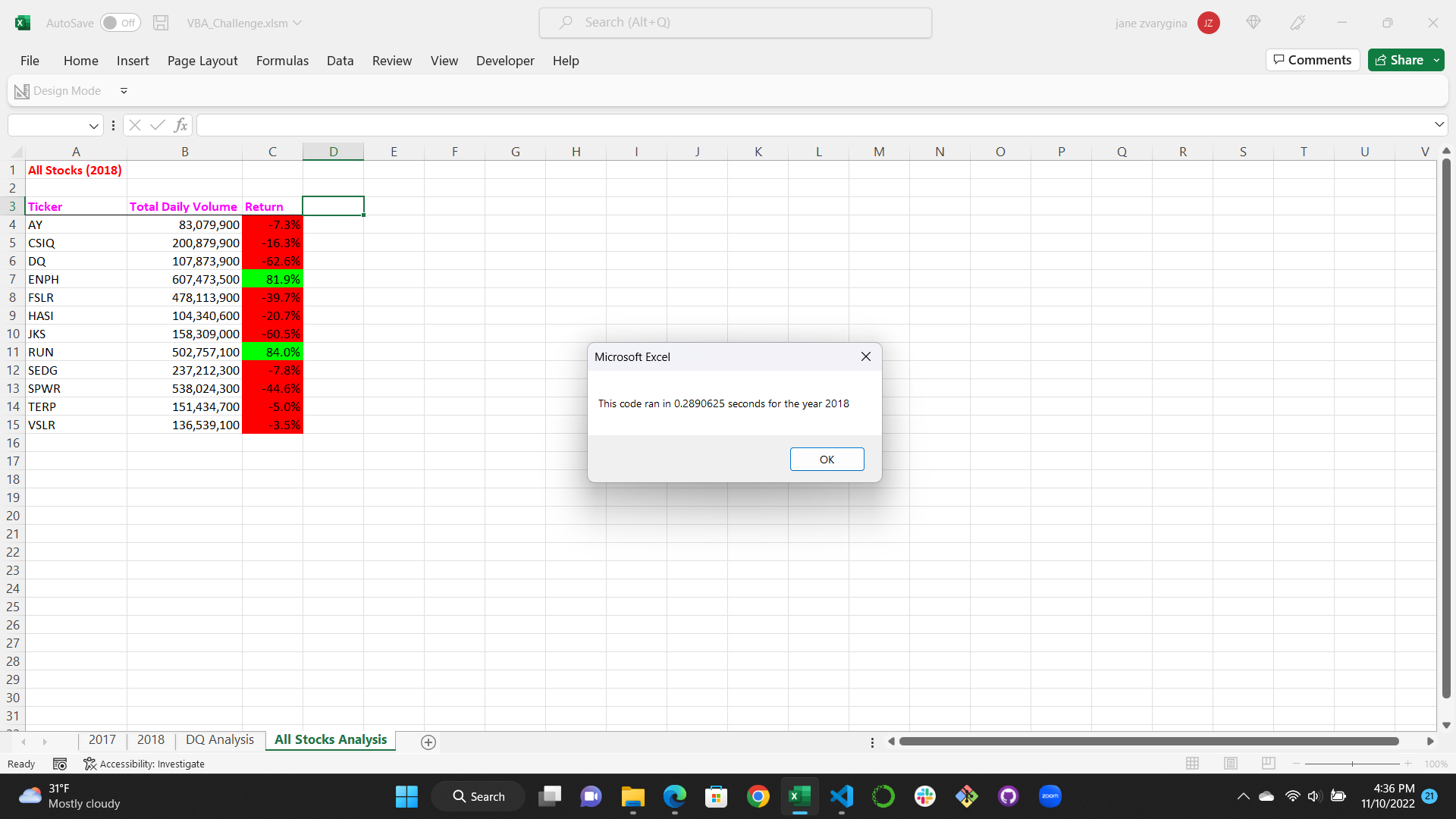1456x819 pixels.
Task: Toggle the AutoSave switch
Action: coord(121,23)
